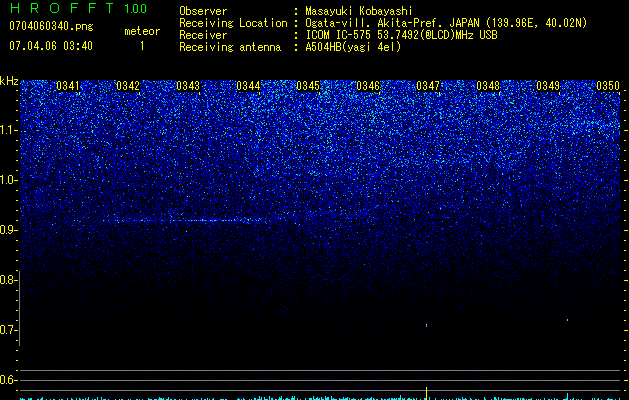This screenshot has height=400, width=629.
Task: Click the Receiver field label
Action: [203, 35]
